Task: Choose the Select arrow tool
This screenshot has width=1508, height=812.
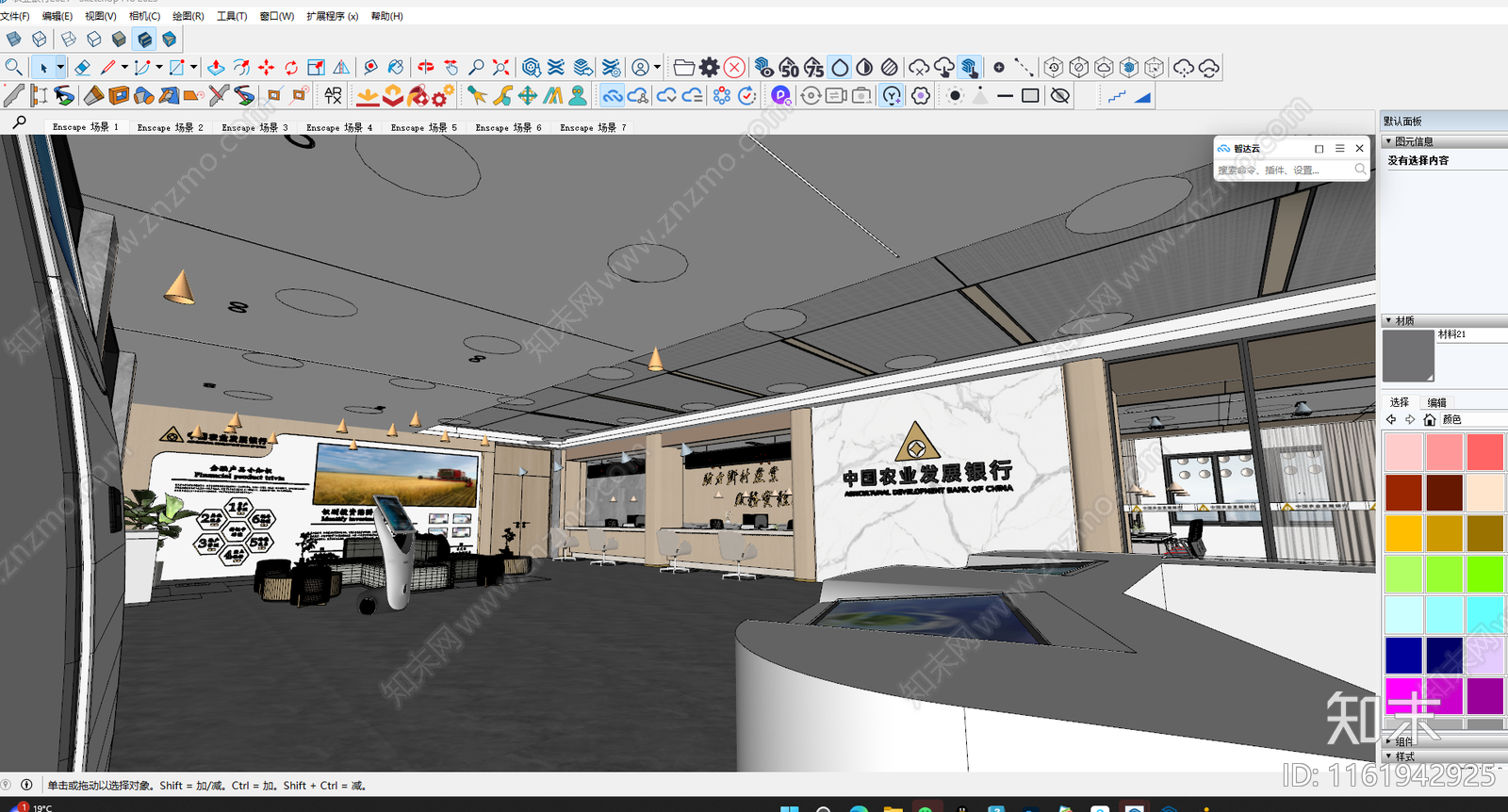Action: [43, 68]
